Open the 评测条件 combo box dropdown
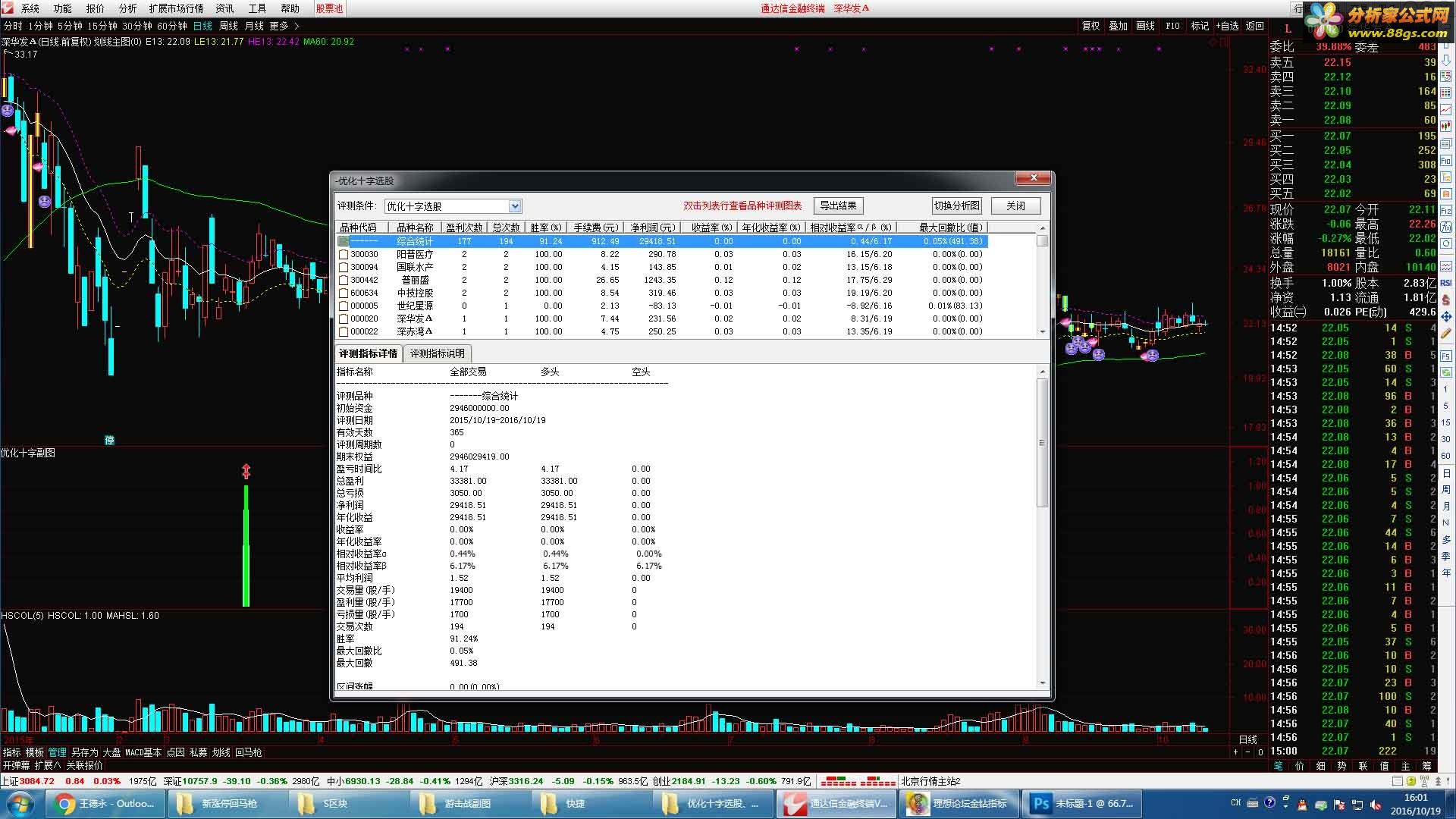 click(515, 206)
